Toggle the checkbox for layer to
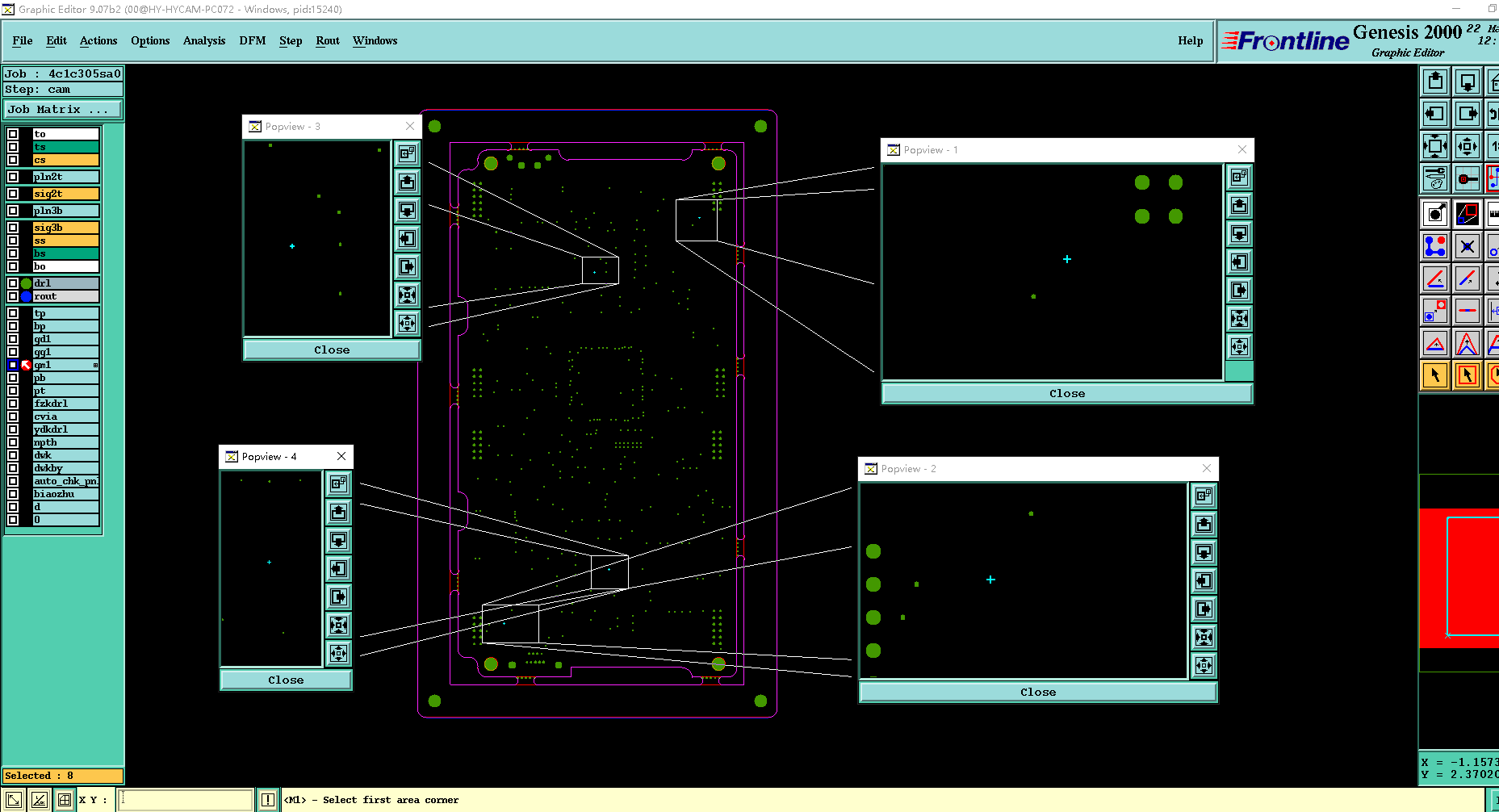1499x812 pixels. pos(13,134)
